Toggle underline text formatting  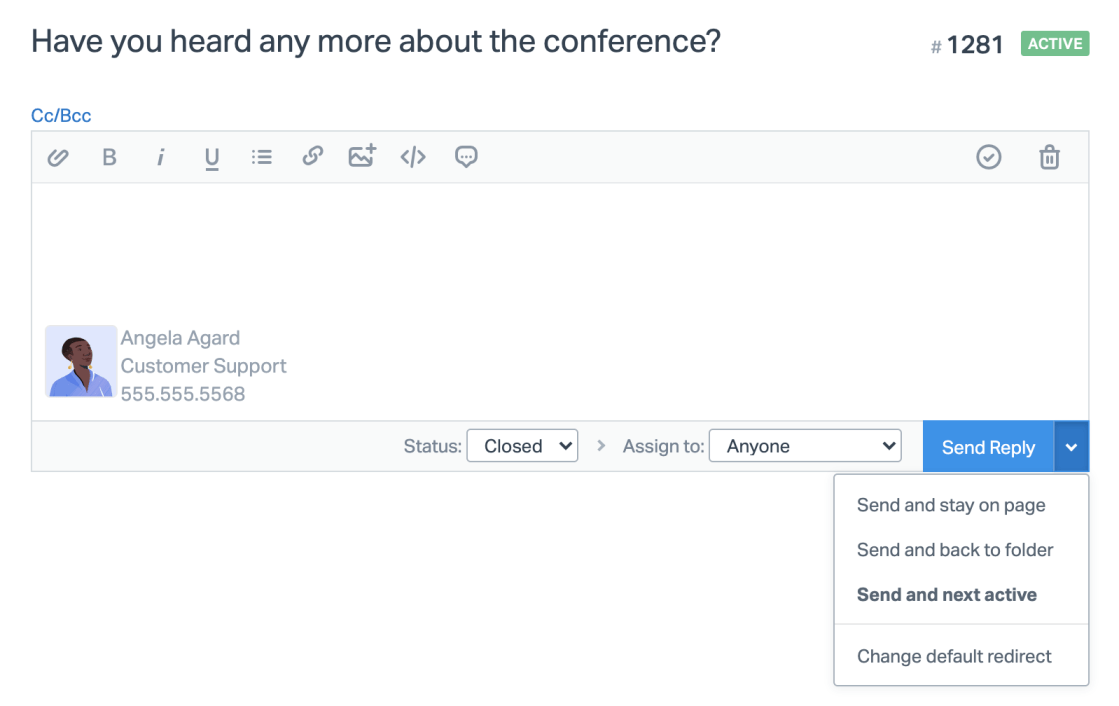coord(211,158)
